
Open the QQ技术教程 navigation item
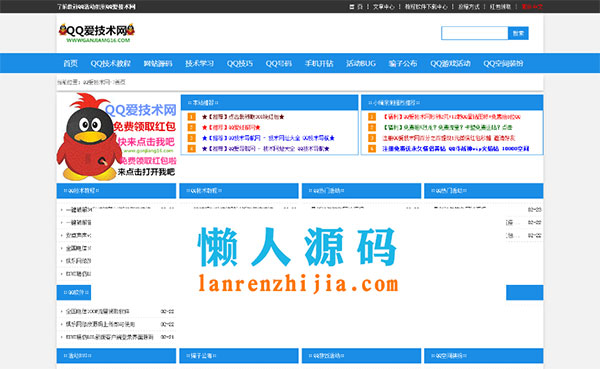click(111, 64)
